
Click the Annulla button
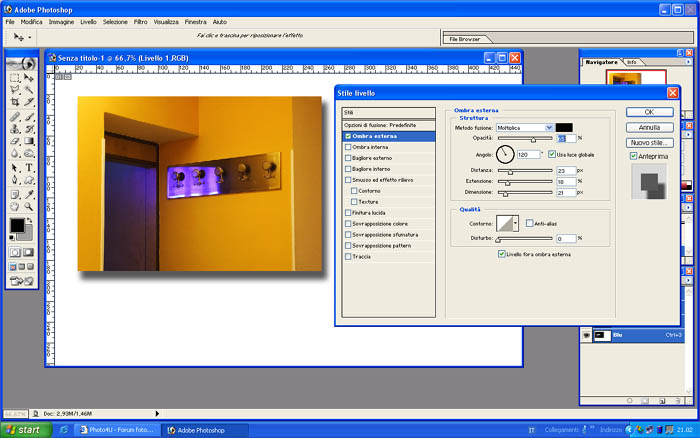coord(650,128)
